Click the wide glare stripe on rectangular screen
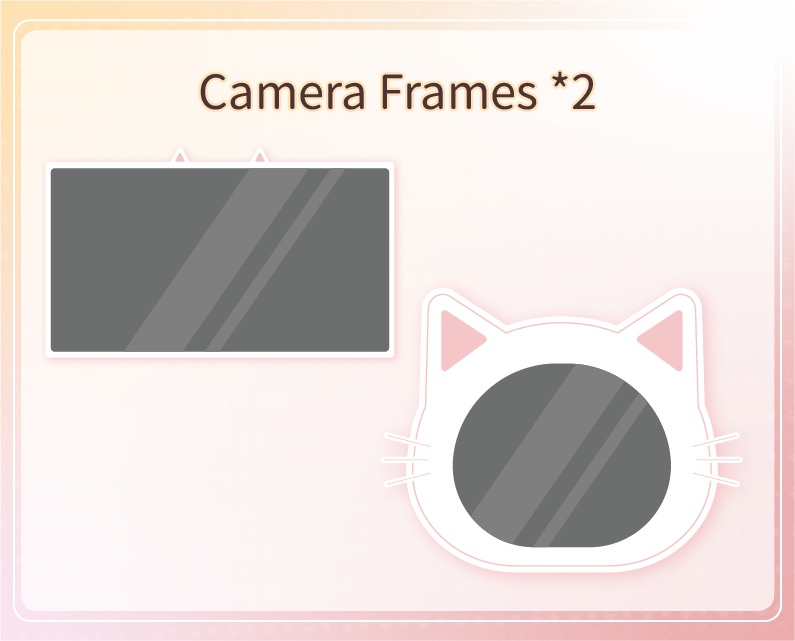 [x=216, y=260]
